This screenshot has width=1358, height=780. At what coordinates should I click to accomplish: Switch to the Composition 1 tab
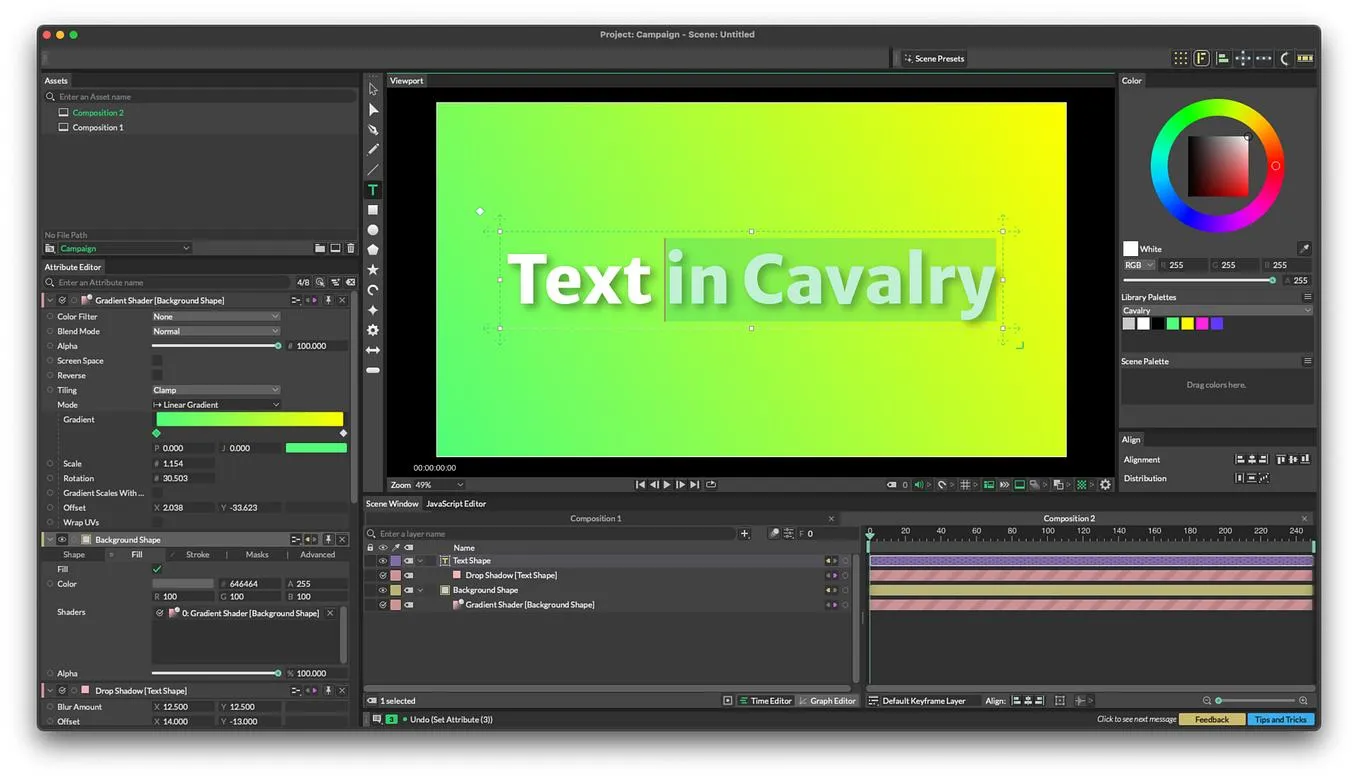(596, 518)
